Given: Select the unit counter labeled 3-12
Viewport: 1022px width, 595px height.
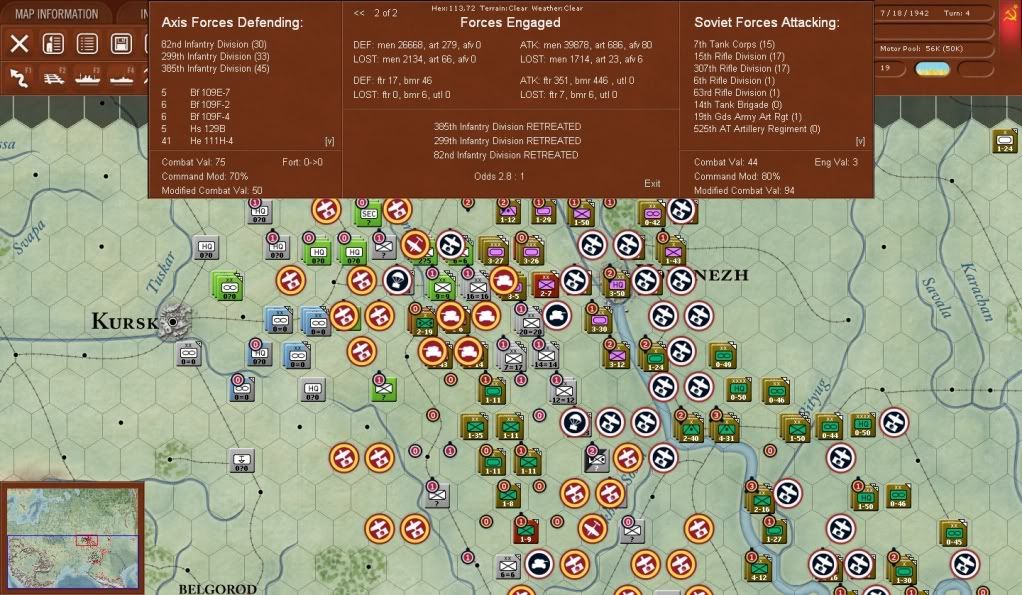Looking at the screenshot, I should (617, 356).
